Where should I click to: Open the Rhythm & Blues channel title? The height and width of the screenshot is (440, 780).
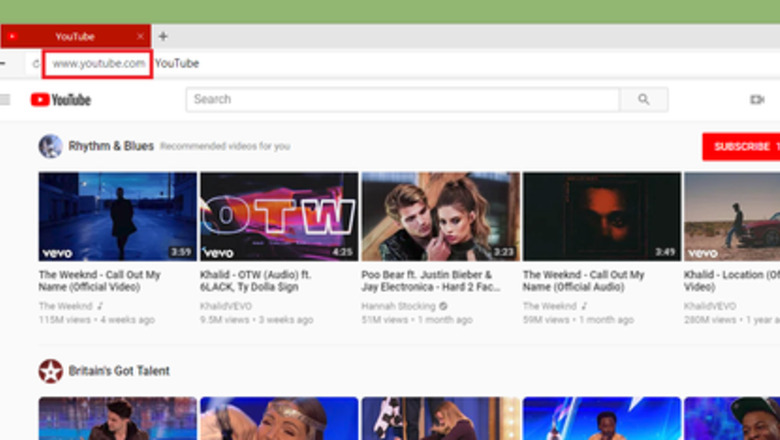tap(111, 146)
